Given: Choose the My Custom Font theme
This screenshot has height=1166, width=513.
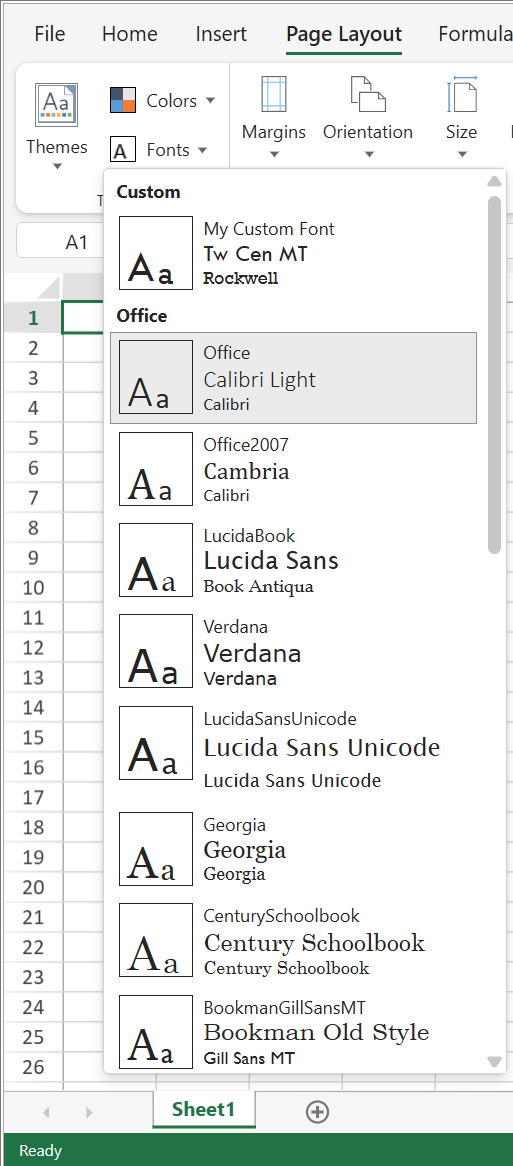Looking at the screenshot, I should (x=294, y=253).
